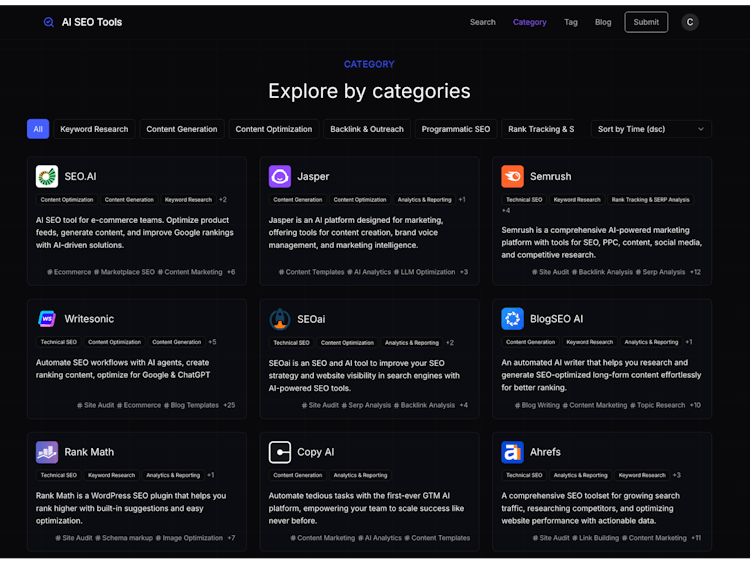
Task: Filter by Programmatic SEO category
Action: point(456,129)
